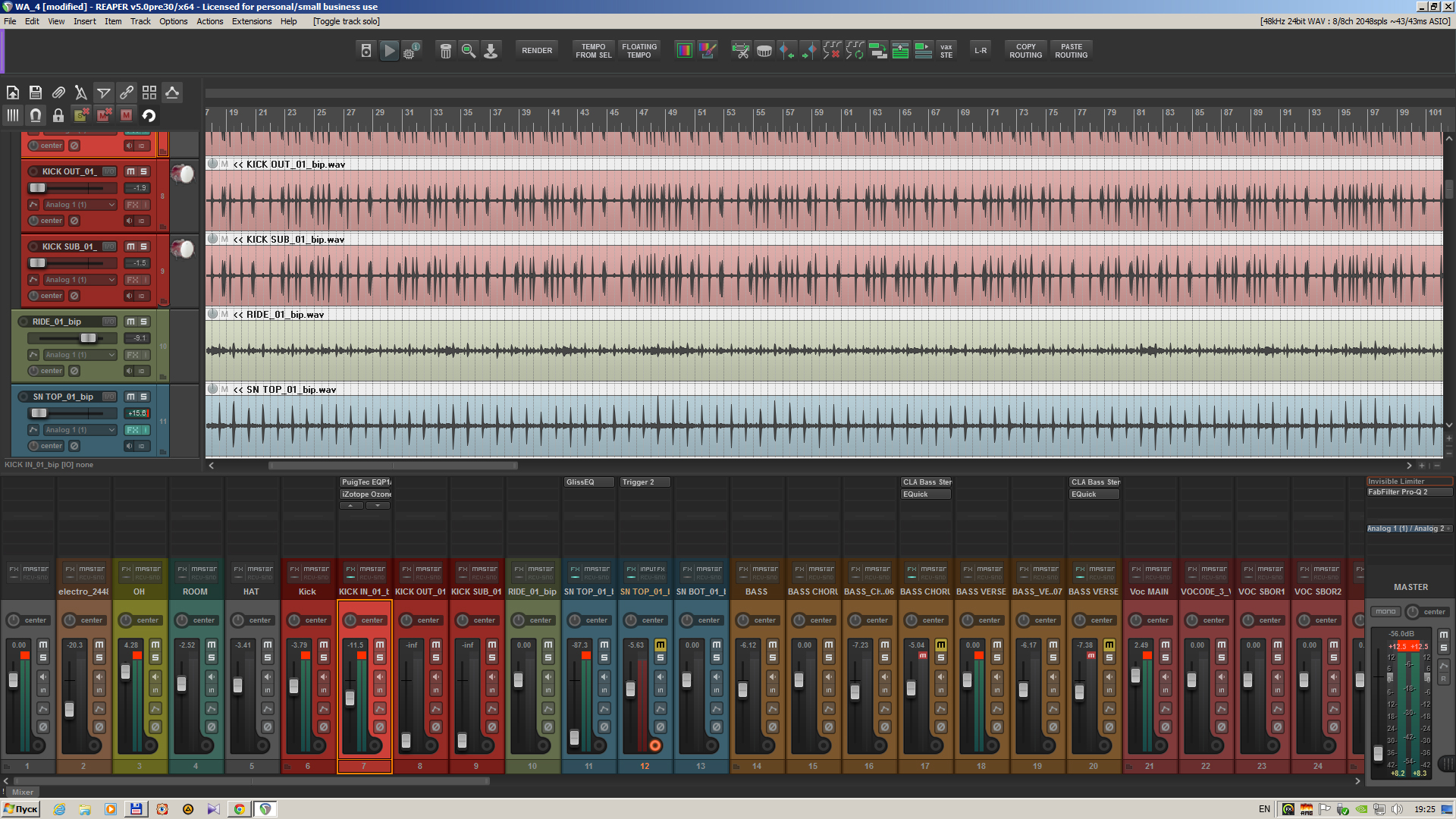This screenshot has width=1456, height=819.
Task: Click the RENDER button
Action: click(x=537, y=51)
